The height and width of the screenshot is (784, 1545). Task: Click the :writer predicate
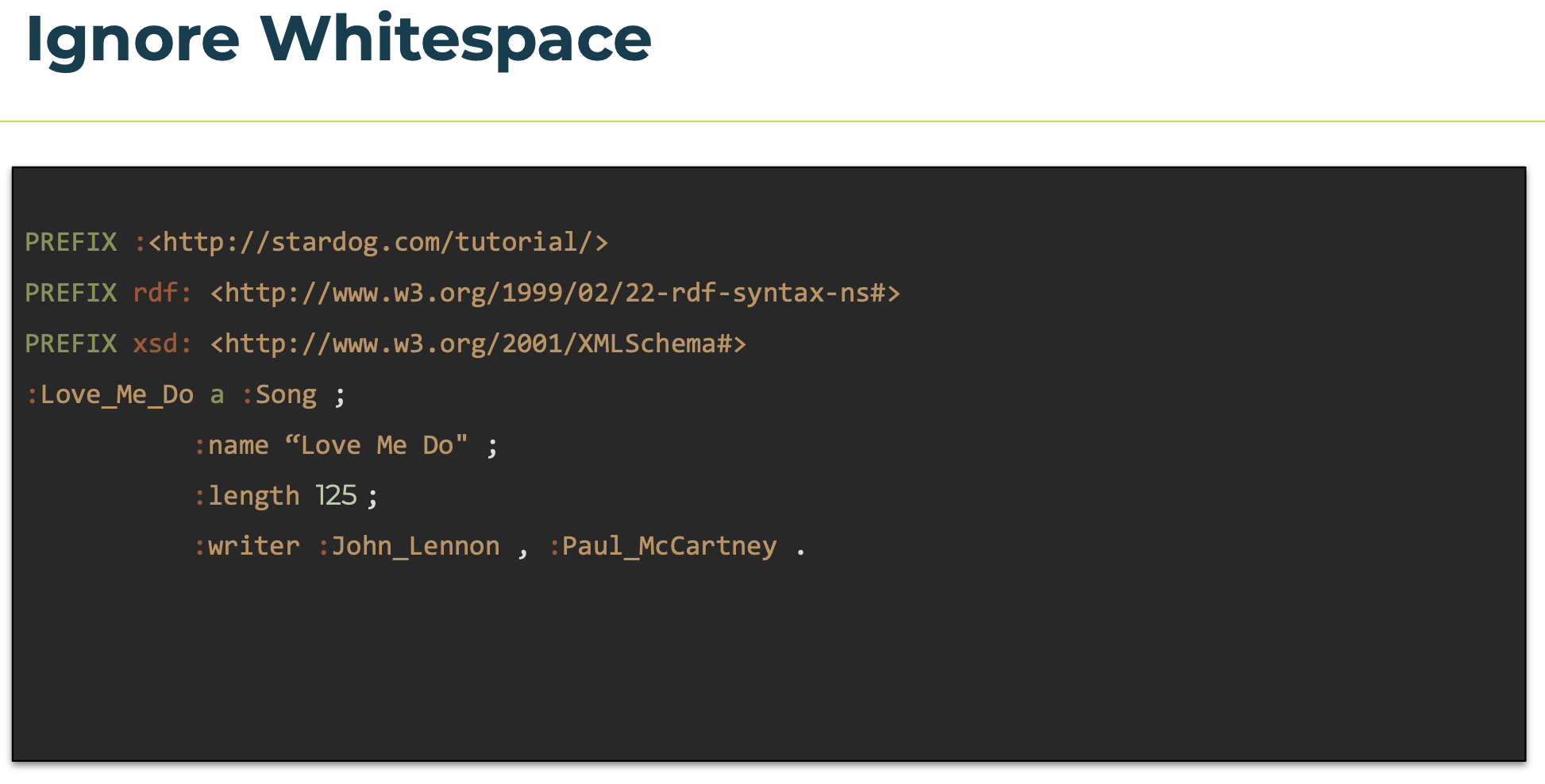click(x=247, y=546)
